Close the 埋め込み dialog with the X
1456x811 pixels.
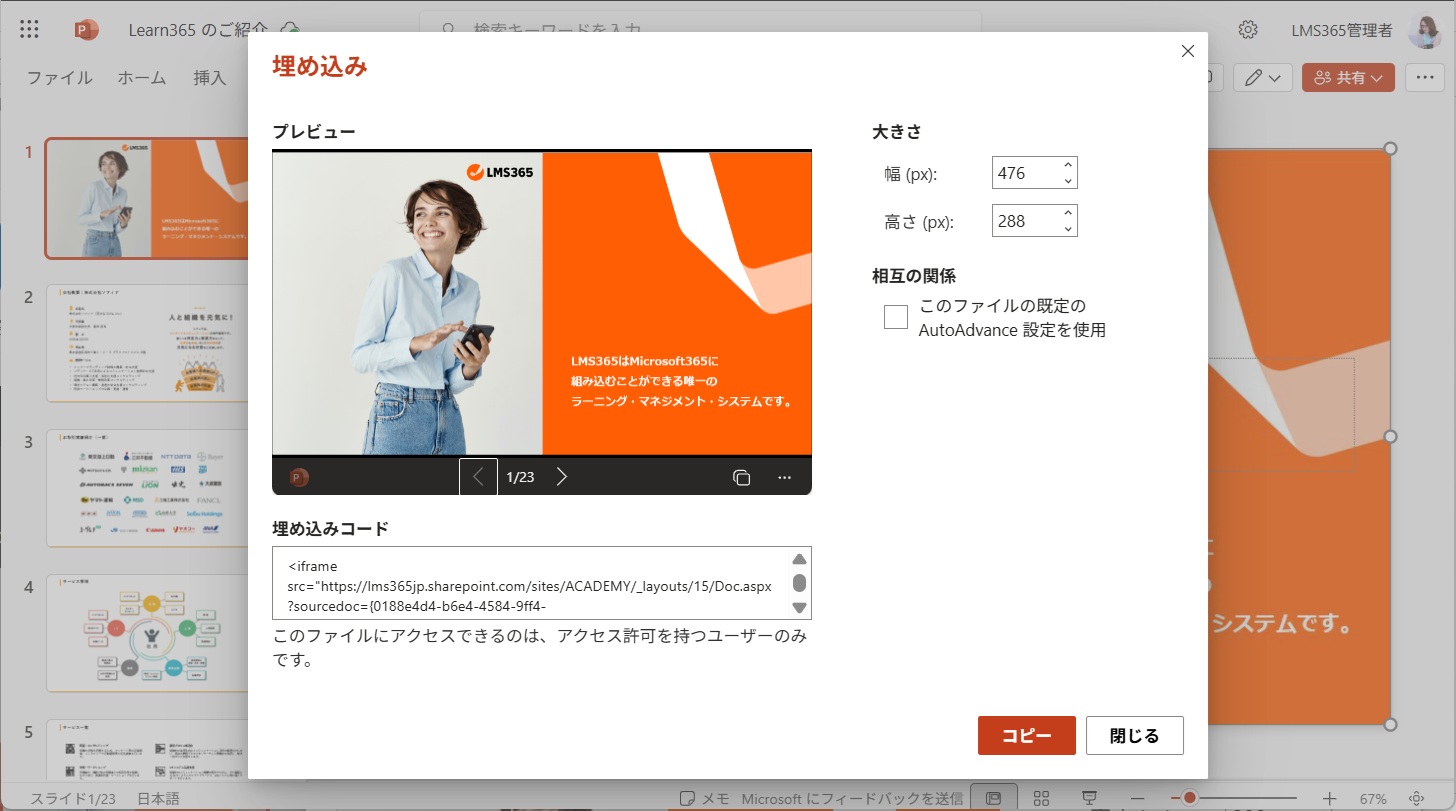[1188, 51]
